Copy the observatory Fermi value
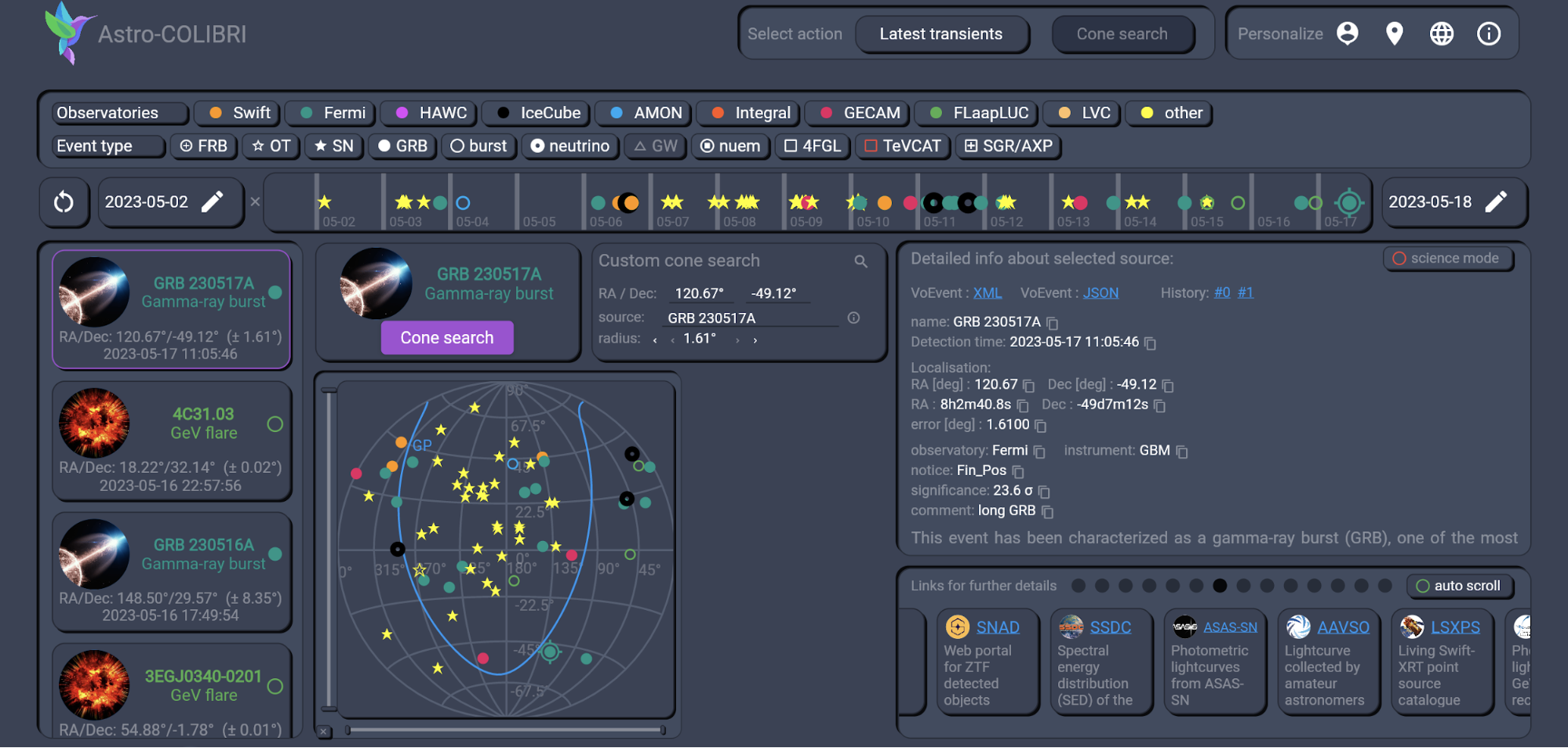 pos(1039,452)
